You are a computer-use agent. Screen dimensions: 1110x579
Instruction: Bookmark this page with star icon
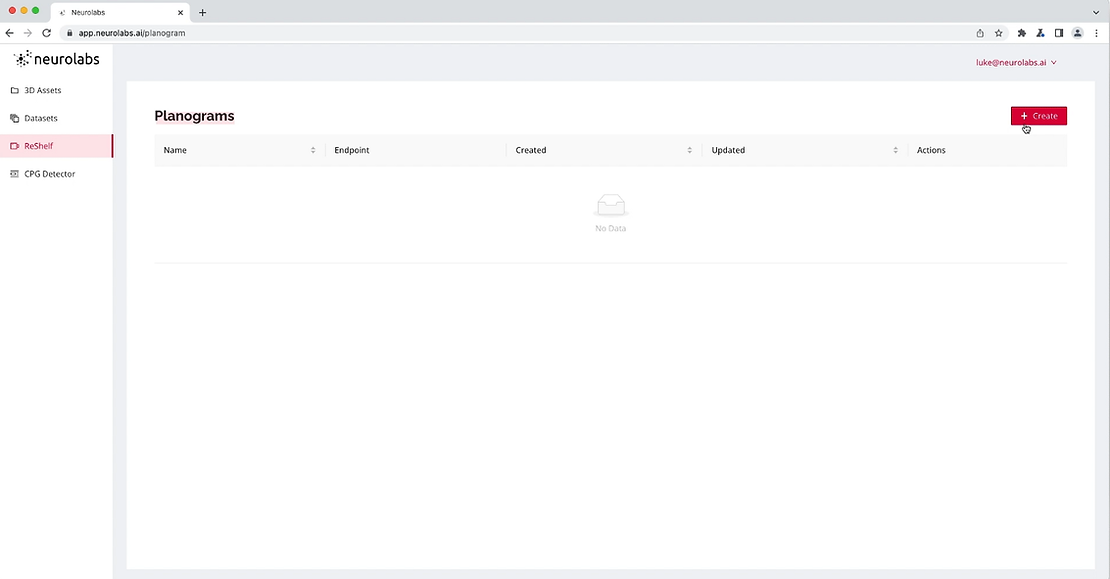coord(998,33)
